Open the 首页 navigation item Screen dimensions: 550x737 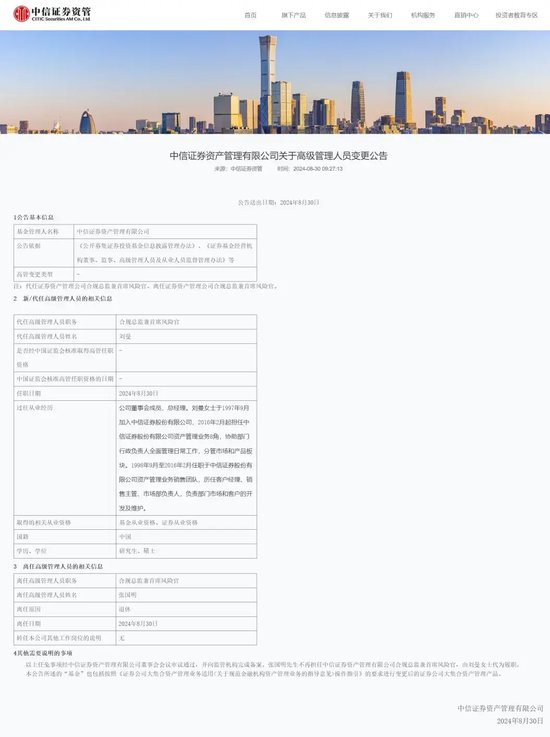251,15
